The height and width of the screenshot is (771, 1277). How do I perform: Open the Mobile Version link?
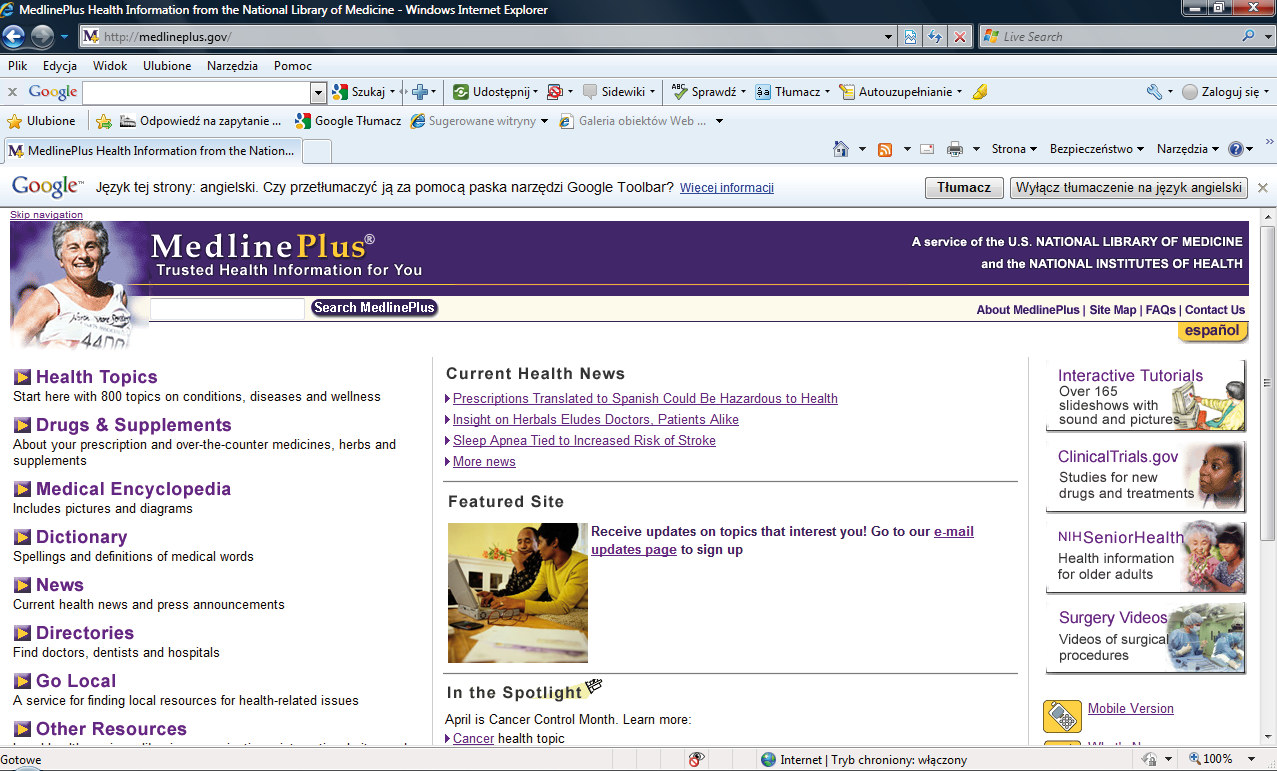1131,708
